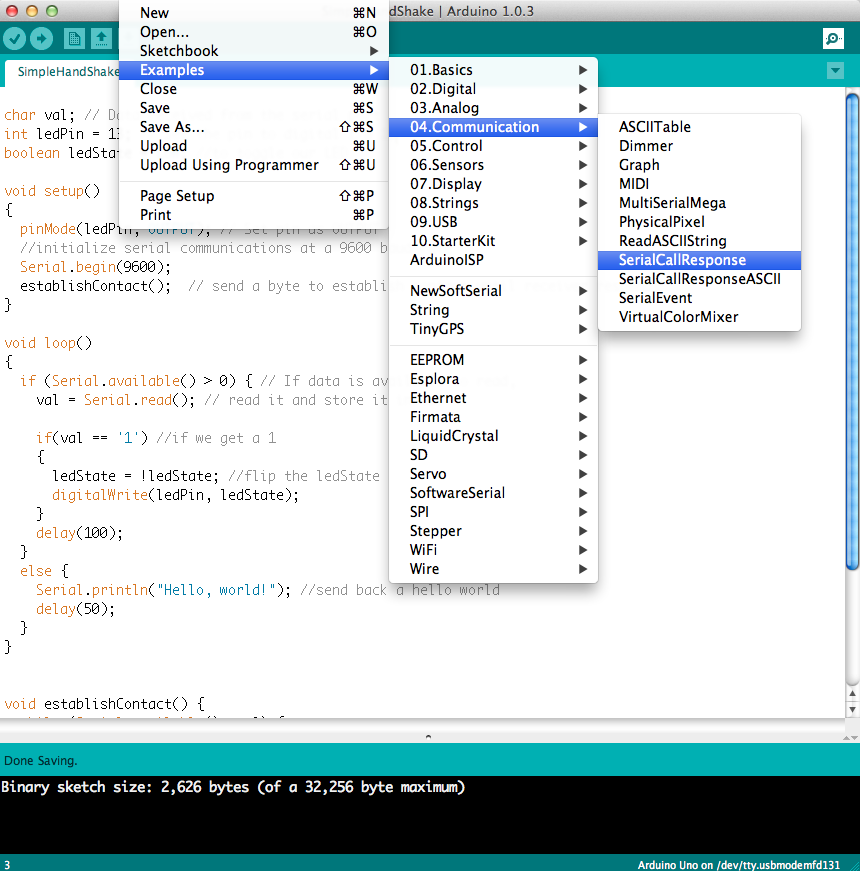Image resolution: width=860 pixels, height=871 pixels.
Task: Expand the SD library examples
Action: pos(493,454)
